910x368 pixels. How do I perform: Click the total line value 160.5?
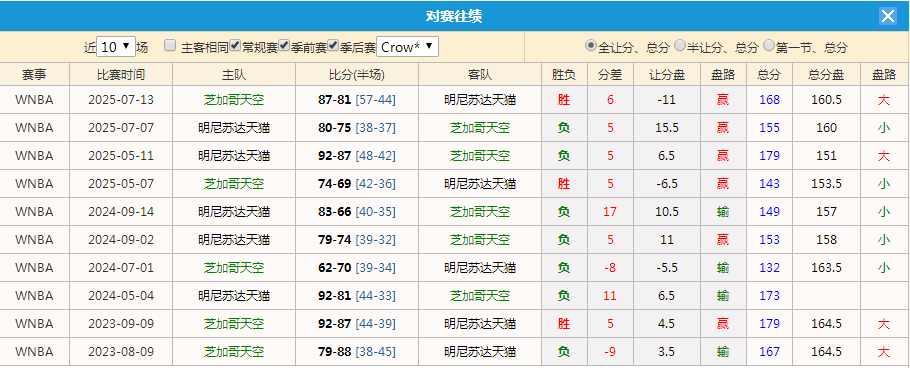click(826, 100)
